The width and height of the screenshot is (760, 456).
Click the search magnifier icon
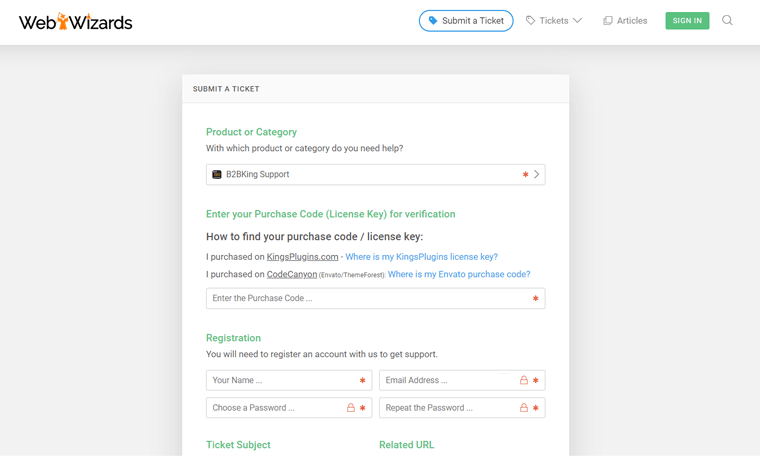727,20
